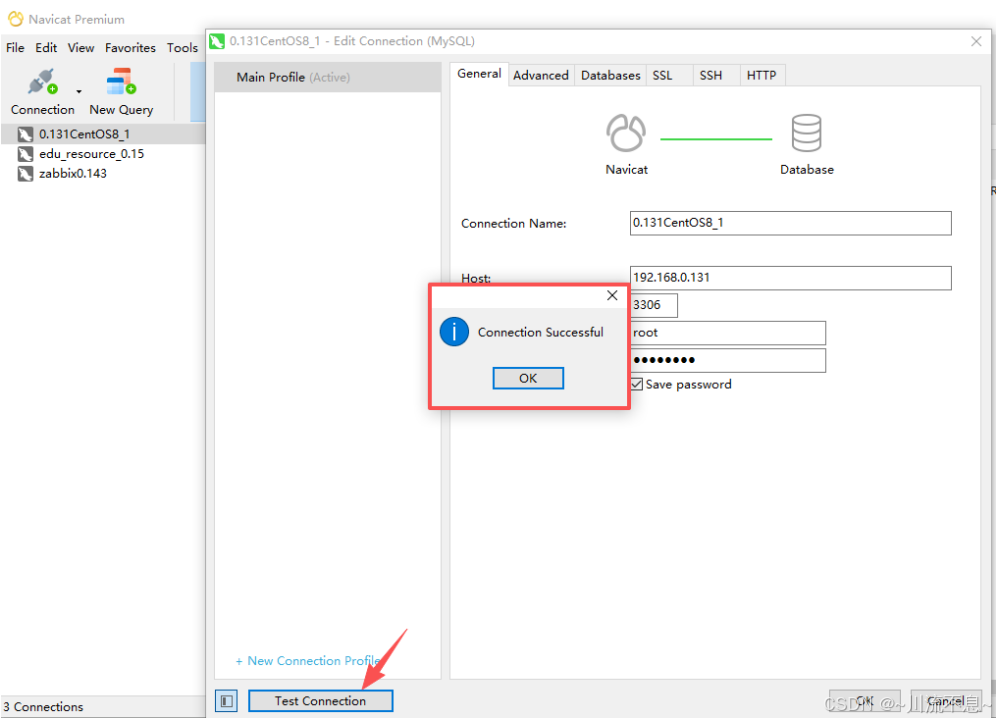Click the Navicat Premium app icon
This screenshot has height=722, width=996.
(x=15, y=19)
